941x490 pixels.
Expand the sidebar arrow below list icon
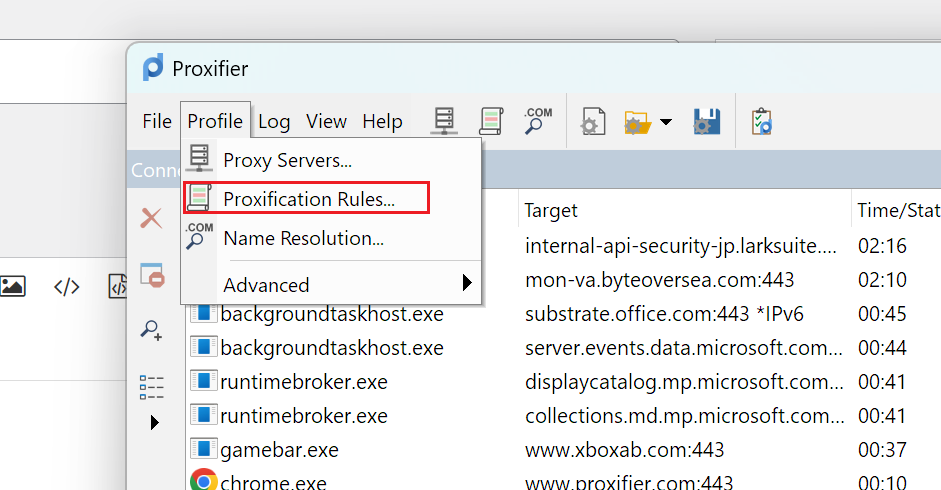(154, 423)
